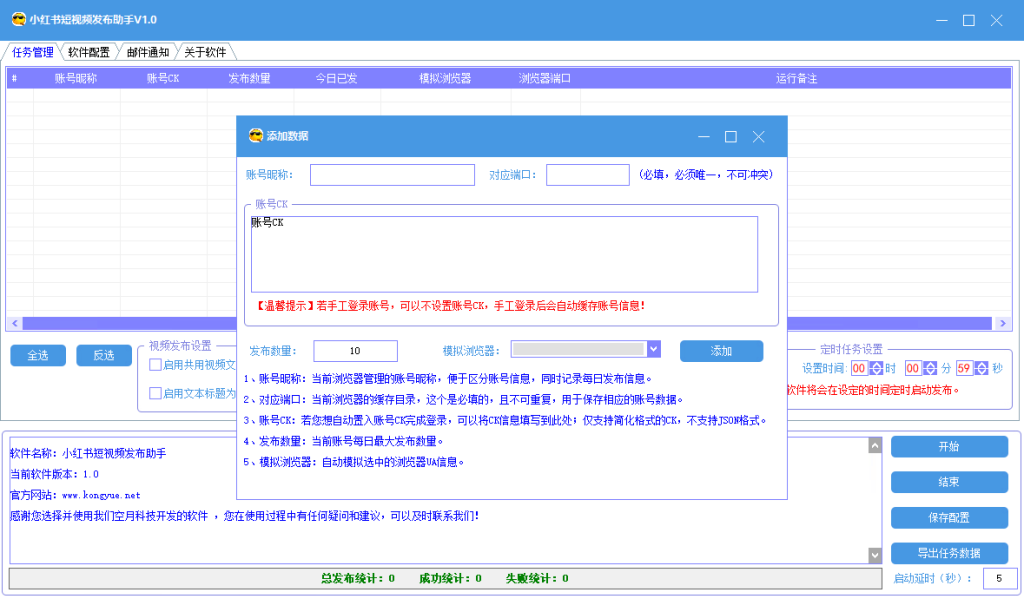This screenshot has width=1024, height=612.
Task: Click the 账号CK column header in table
Action: tap(163, 78)
